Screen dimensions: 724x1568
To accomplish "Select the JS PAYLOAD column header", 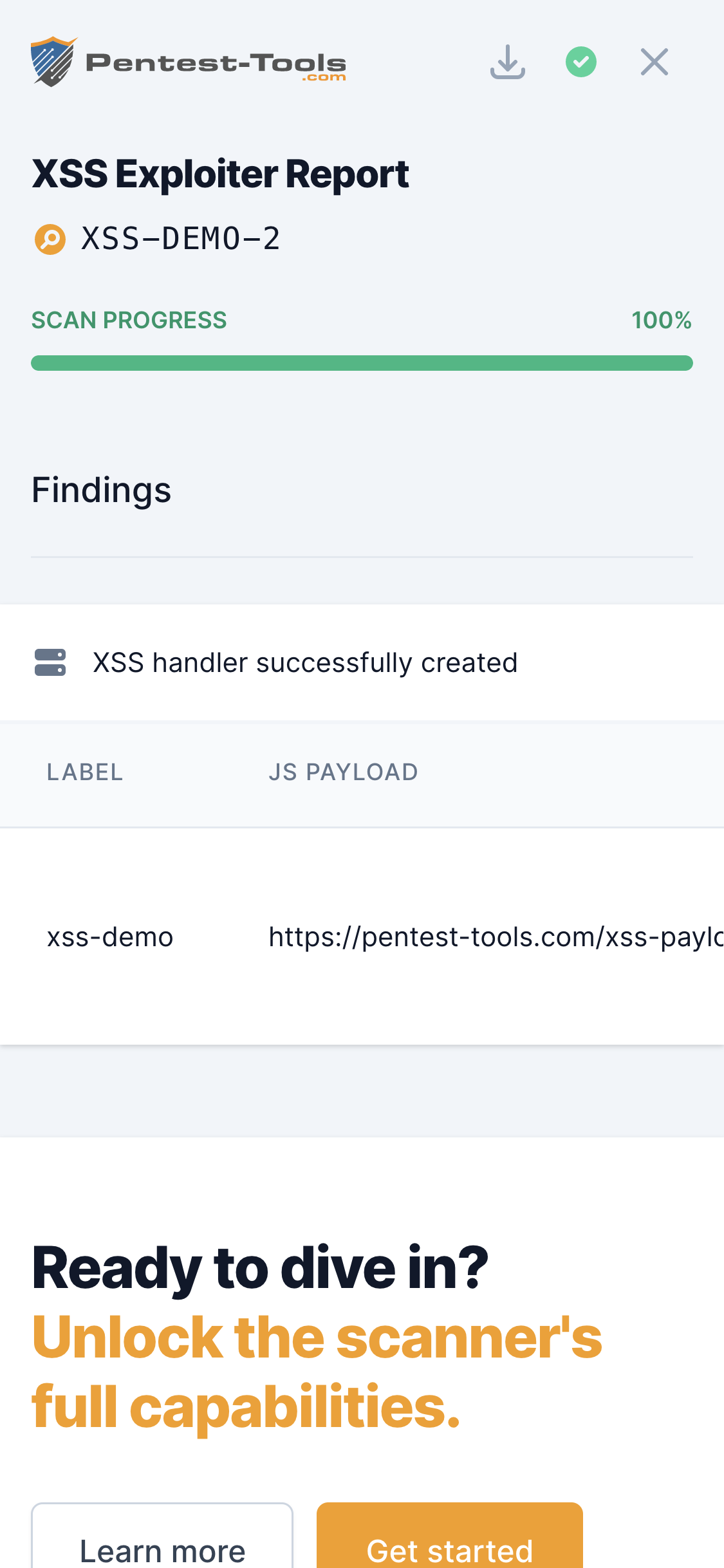I will tap(344, 772).
